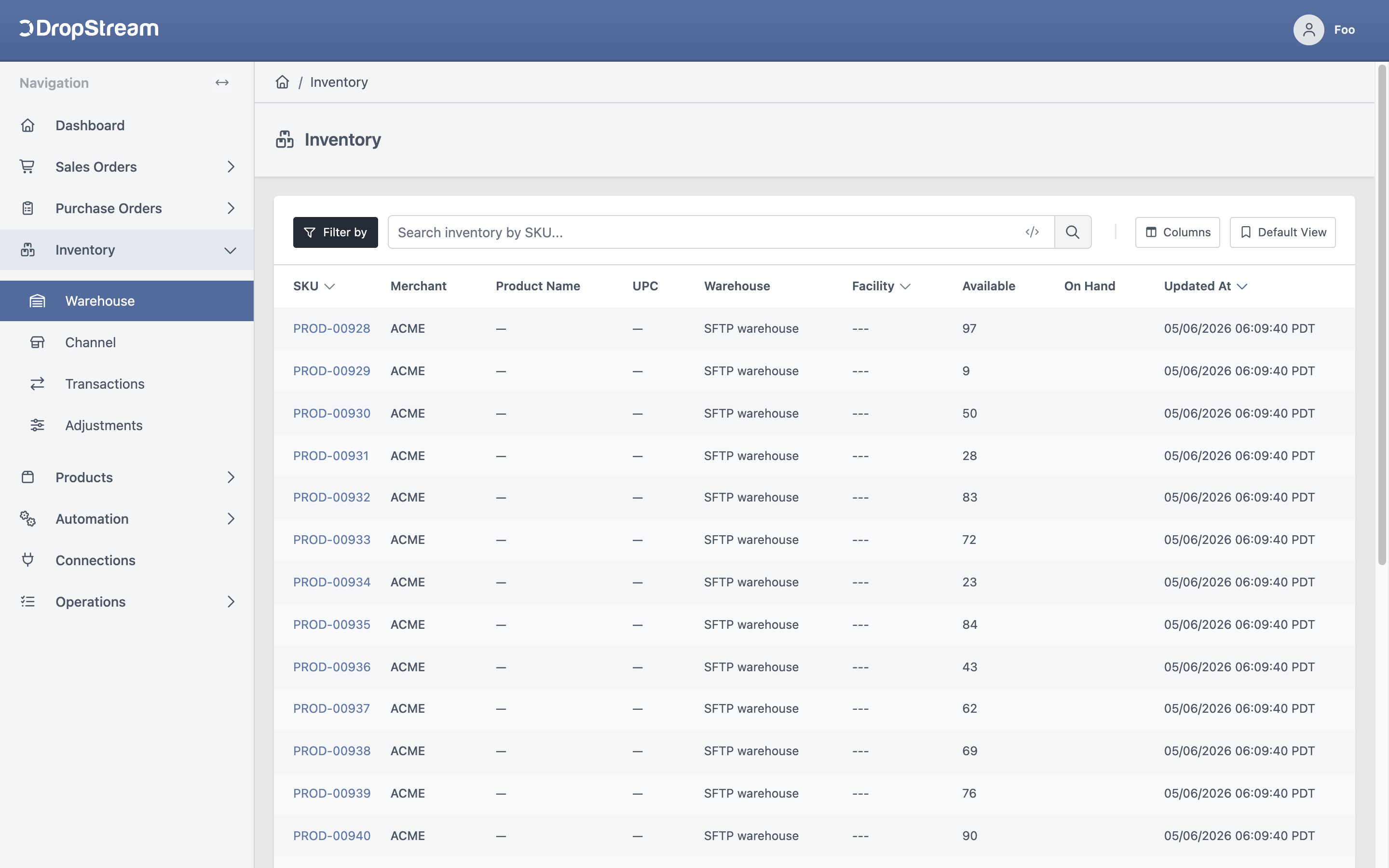The height and width of the screenshot is (868, 1389).
Task: Toggle advanced query code icon in search
Action: [x=1032, y=232]
